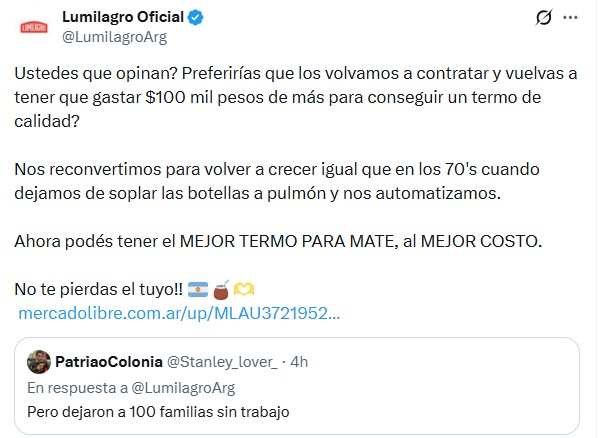The width and height of the screenshot is (607, 438).
Task: Click the @LumilagroArg handle under the name
Action: point(114,37)
